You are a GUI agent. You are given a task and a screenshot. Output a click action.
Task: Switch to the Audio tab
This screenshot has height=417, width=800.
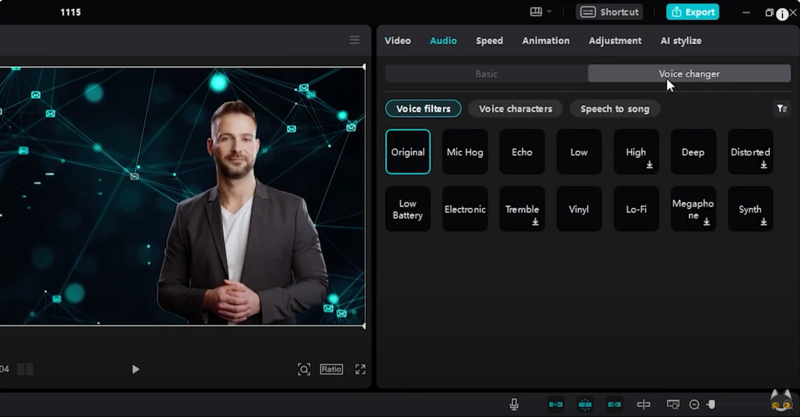[x=443, y=40]
